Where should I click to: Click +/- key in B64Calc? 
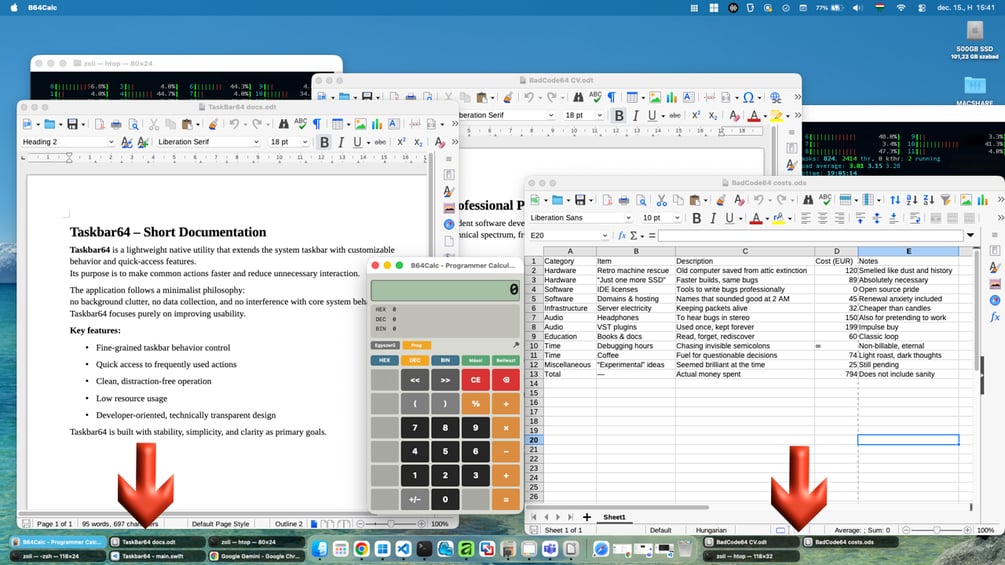pos(415,499)
